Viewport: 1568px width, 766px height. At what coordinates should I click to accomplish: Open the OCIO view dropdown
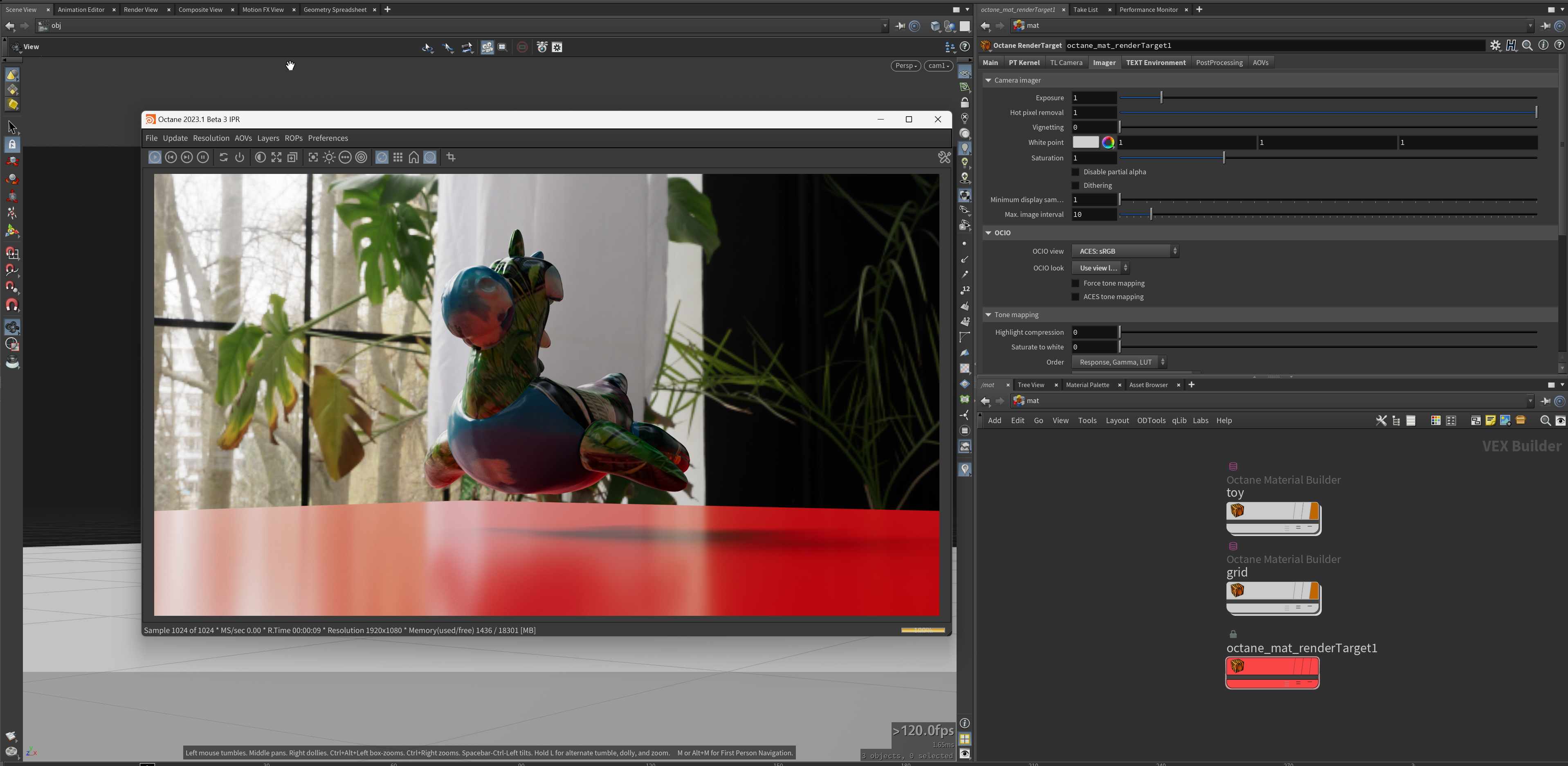coord(1125,252)
